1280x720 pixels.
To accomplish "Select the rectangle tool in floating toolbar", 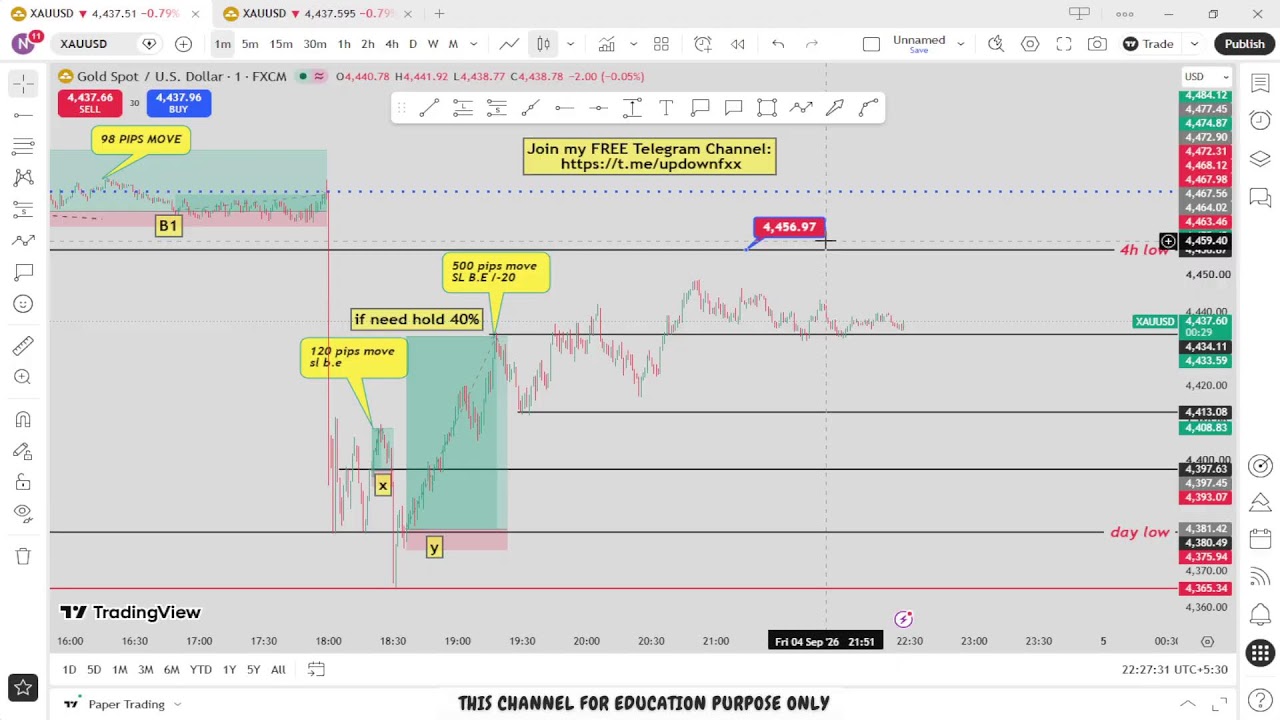I will point(767,108).
